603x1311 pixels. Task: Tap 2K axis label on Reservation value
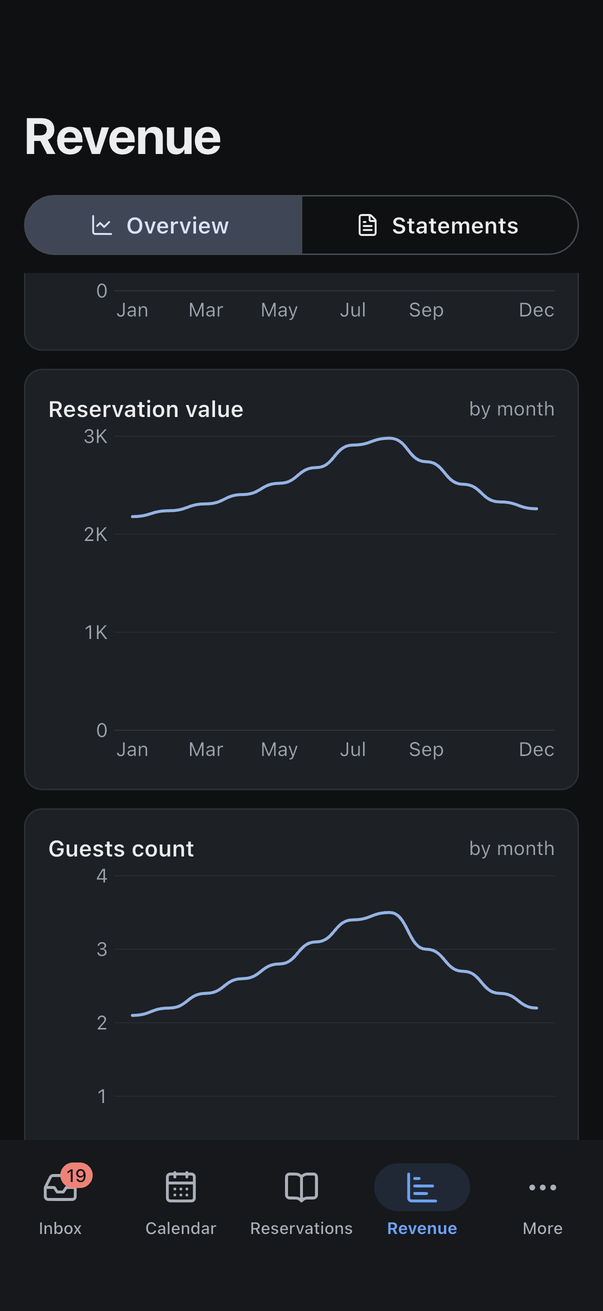tap(95, 534)
